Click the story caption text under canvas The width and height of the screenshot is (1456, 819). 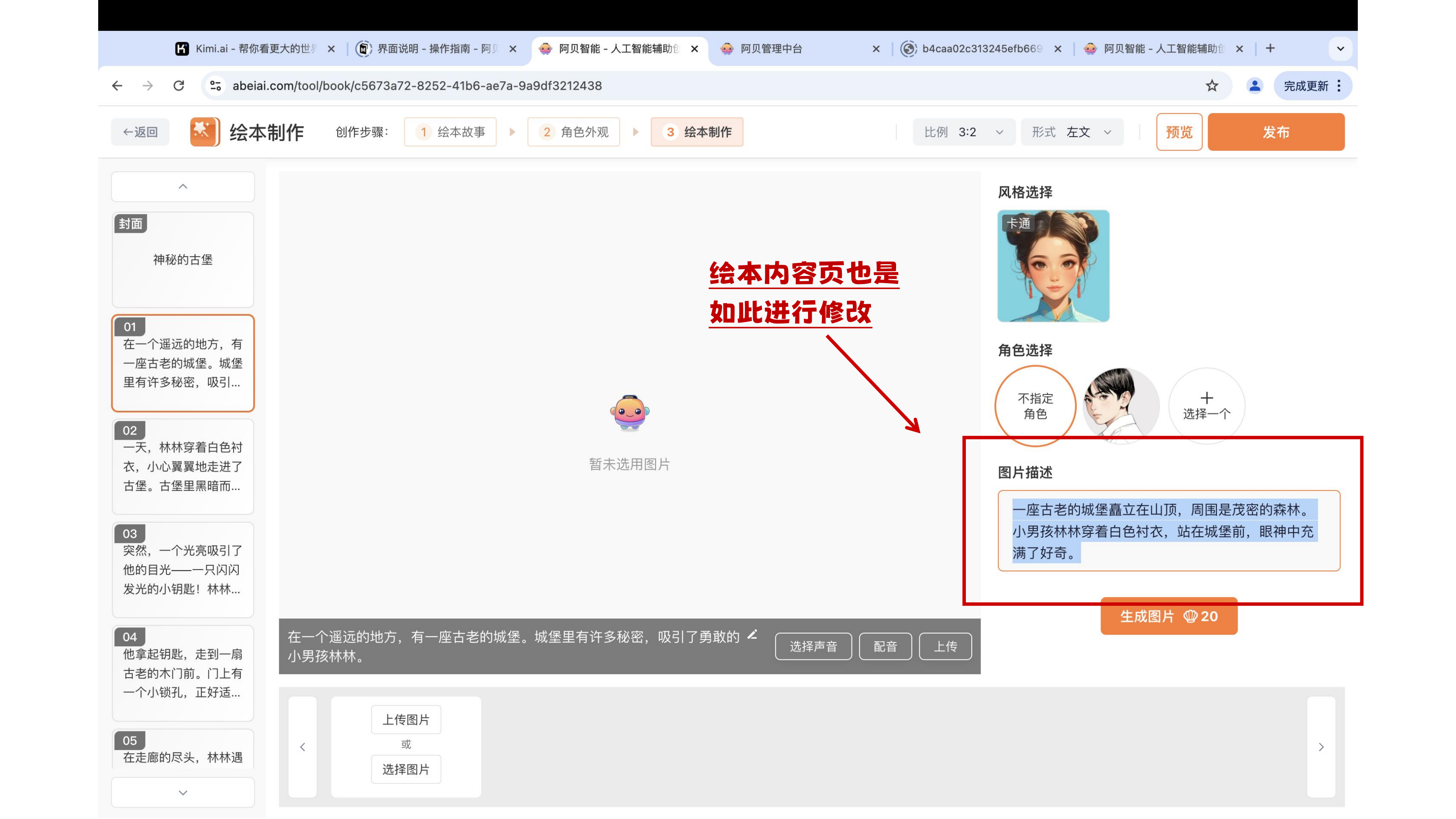[513, 646]
